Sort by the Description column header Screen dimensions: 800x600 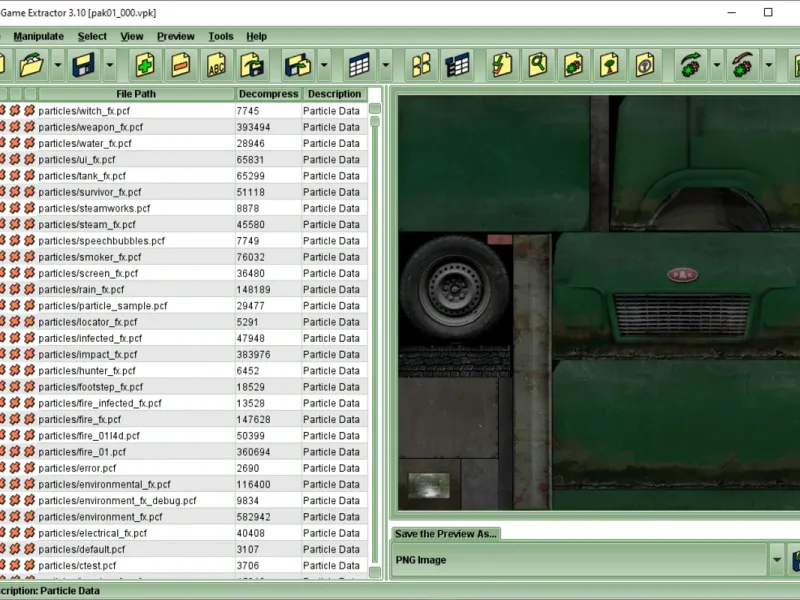click(x=334, y=94)
